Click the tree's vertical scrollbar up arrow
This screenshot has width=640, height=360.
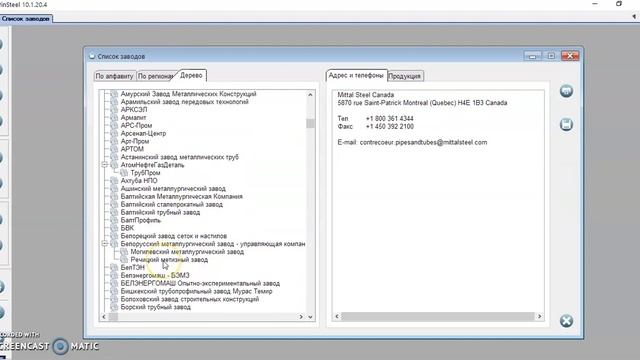(310, 95)
